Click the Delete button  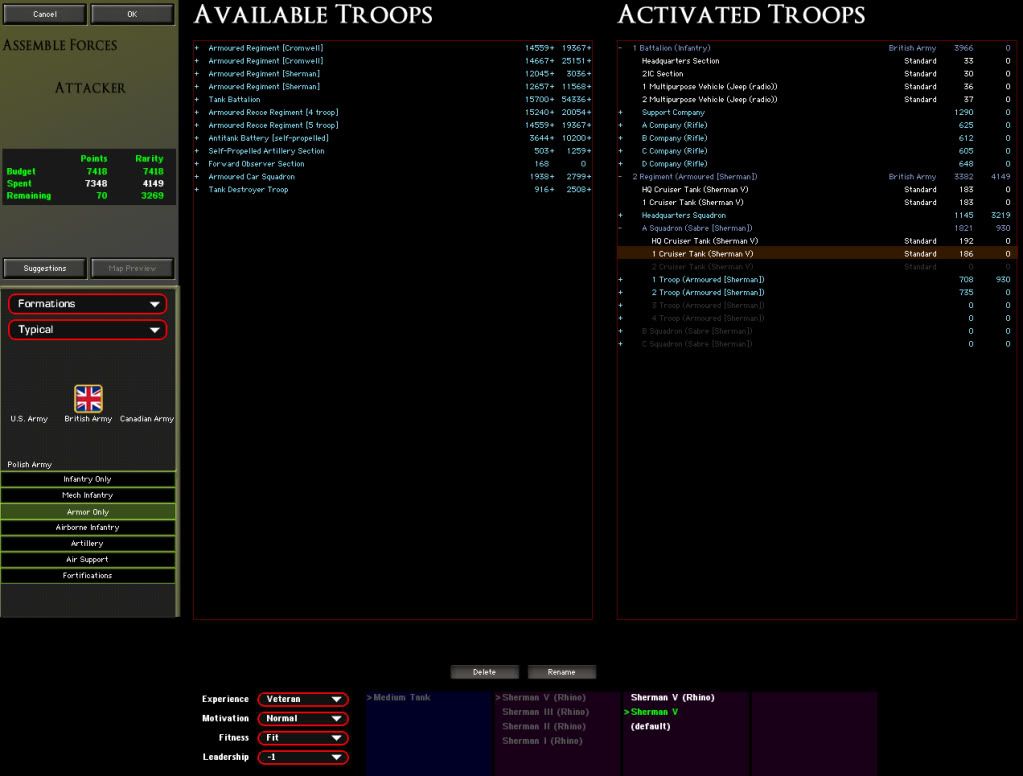click(x=485, y=672)
